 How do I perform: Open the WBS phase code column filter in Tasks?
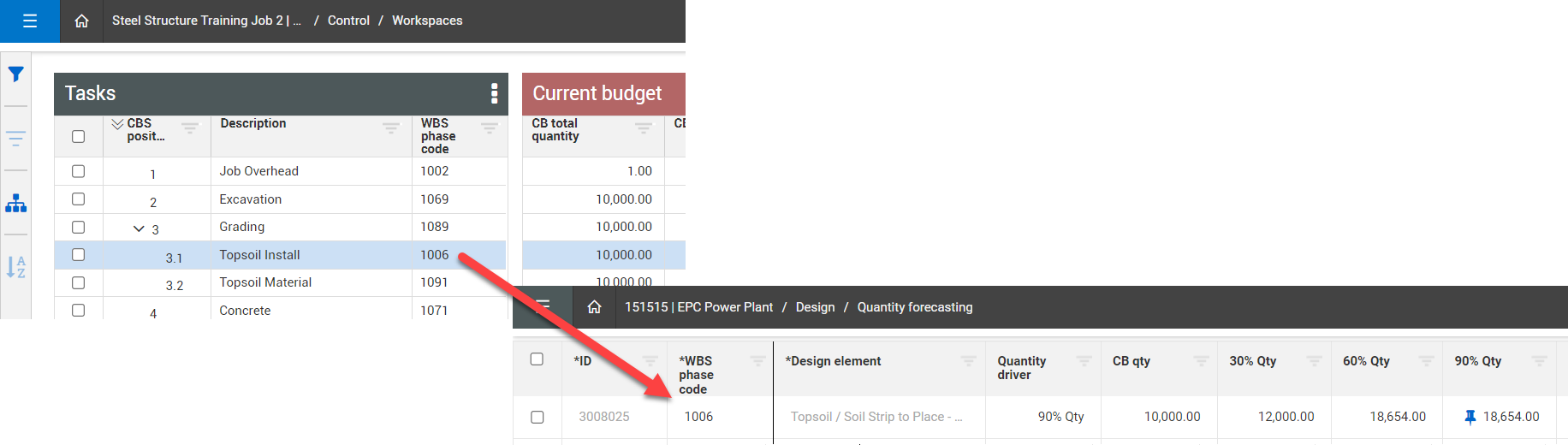tap(489, 128)
